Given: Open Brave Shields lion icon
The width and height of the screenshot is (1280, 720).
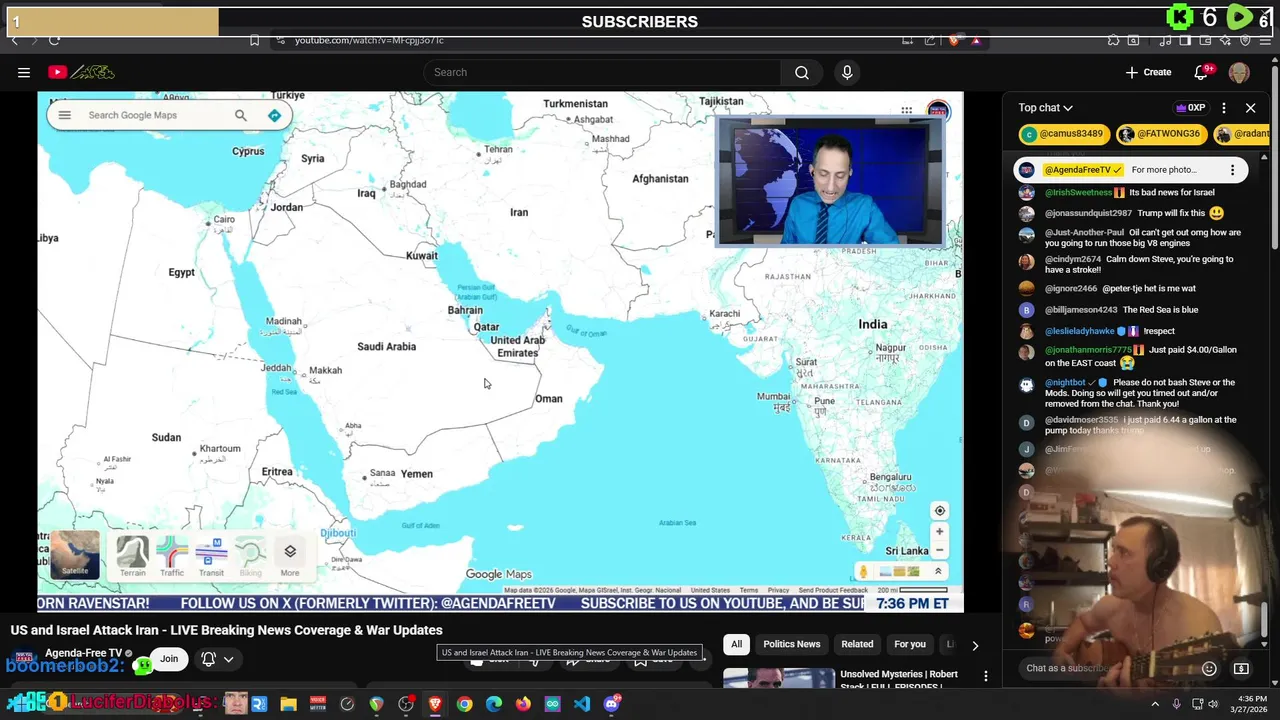Looking at the screenshot, I should tap(954, 40).
